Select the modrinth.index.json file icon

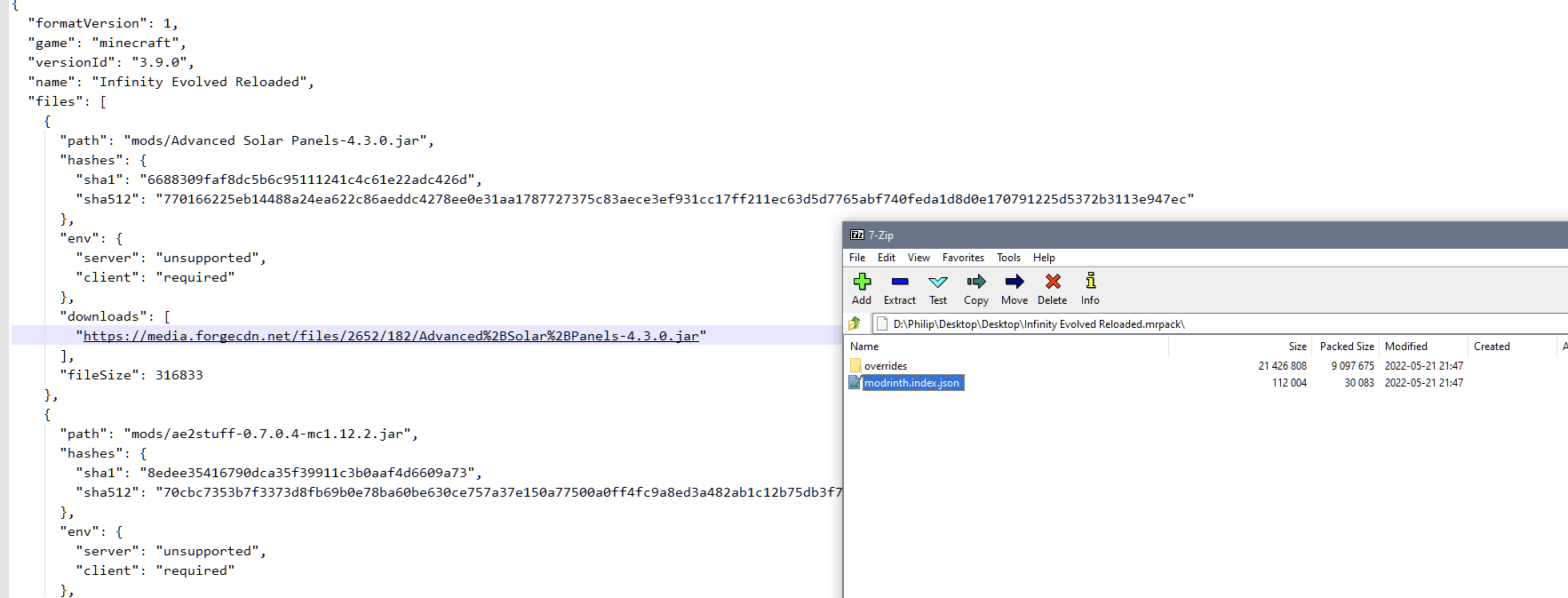point(855,382)
